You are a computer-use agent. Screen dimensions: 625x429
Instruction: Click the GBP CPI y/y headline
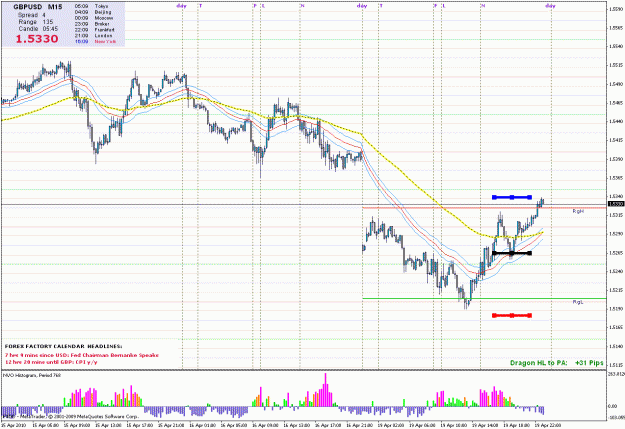pyautogui.click(x=51, y=362)
